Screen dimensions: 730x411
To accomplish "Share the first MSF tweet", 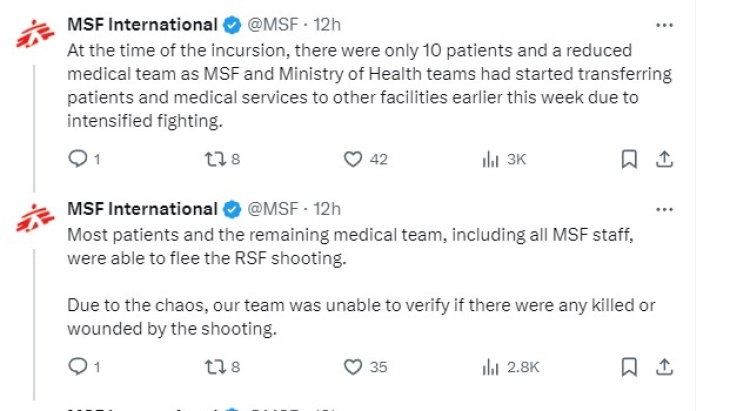I will coord(663,159).
